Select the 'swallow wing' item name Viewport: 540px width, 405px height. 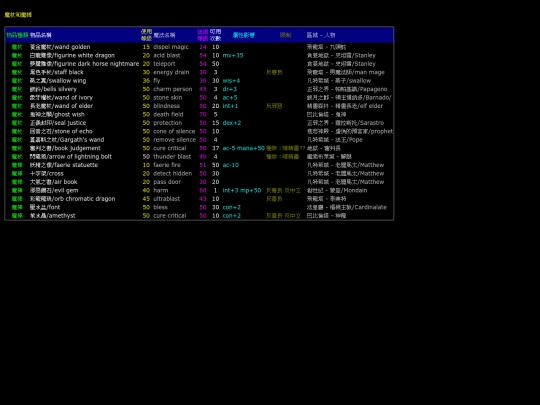click(x=58, y=81)
